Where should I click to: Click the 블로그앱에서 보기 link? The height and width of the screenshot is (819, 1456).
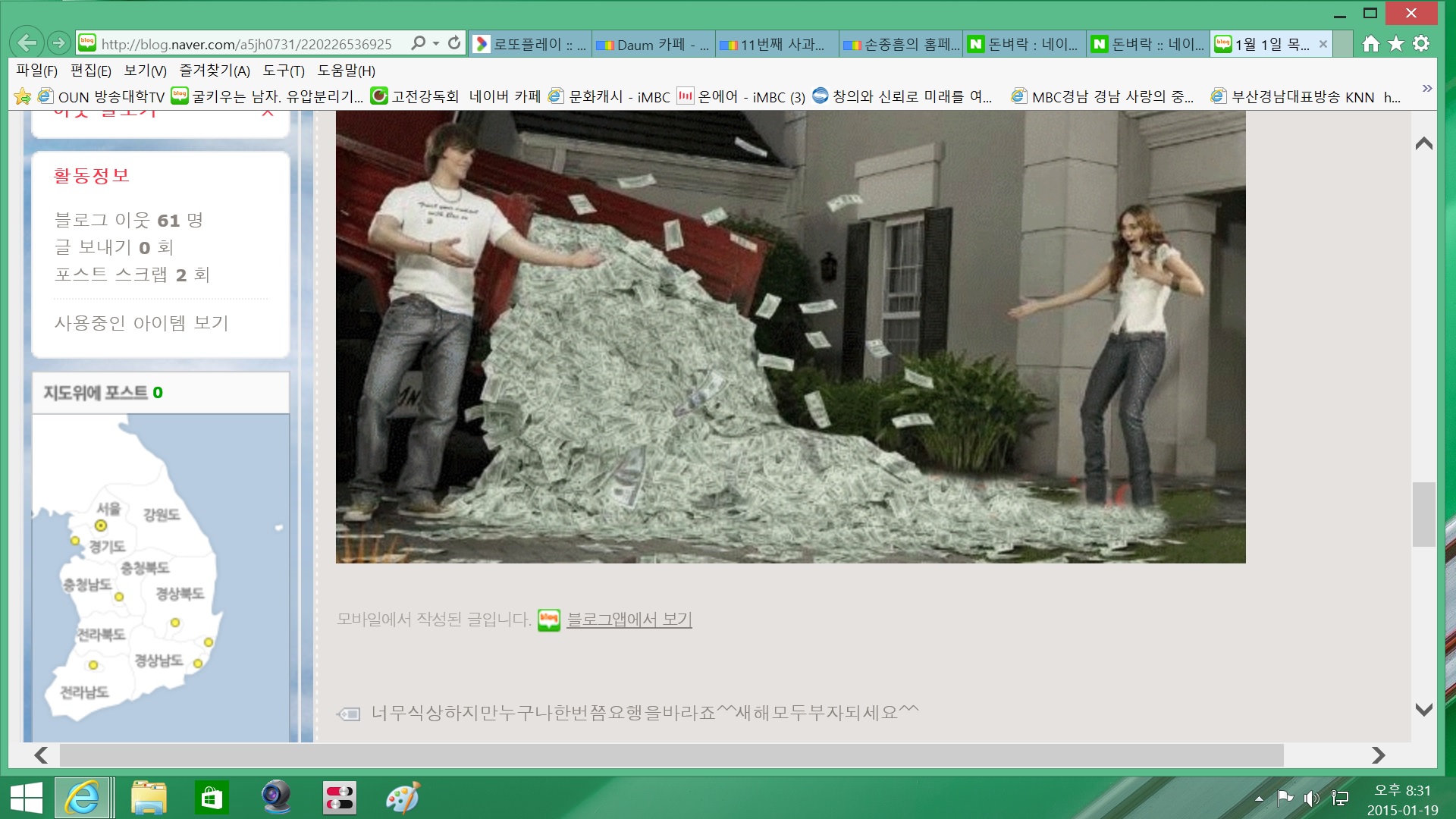click(x=629, y=620)
